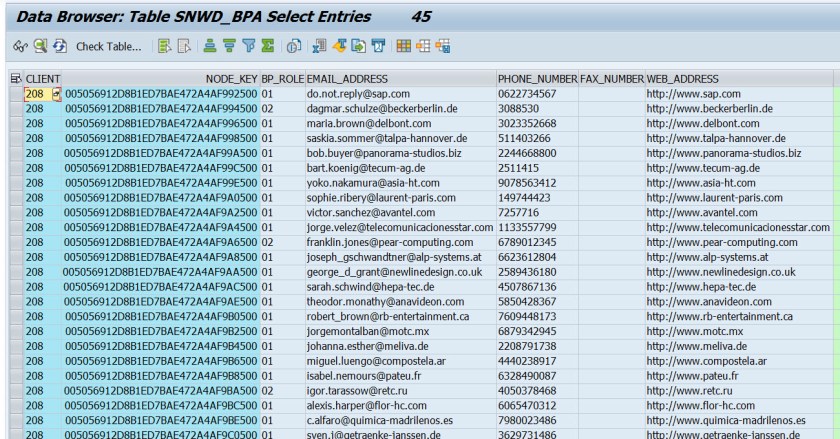Click the select-all-rows icon left of CLIENT header

16,79
